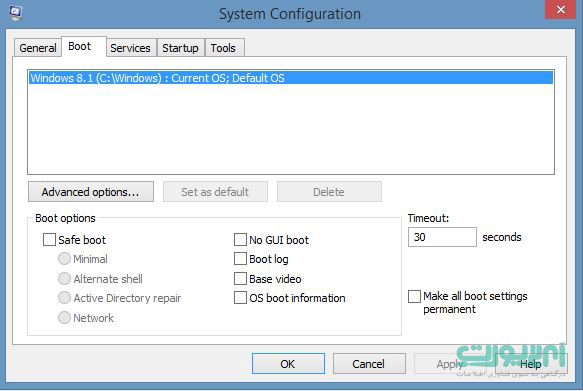Switch to the General tab
The image size is (583, 391).
38,48
